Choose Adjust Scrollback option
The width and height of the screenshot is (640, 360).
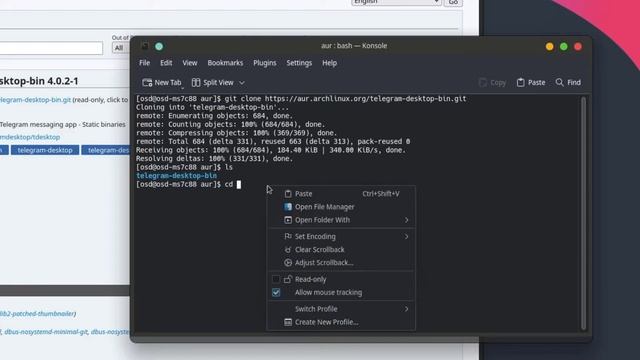341,263
